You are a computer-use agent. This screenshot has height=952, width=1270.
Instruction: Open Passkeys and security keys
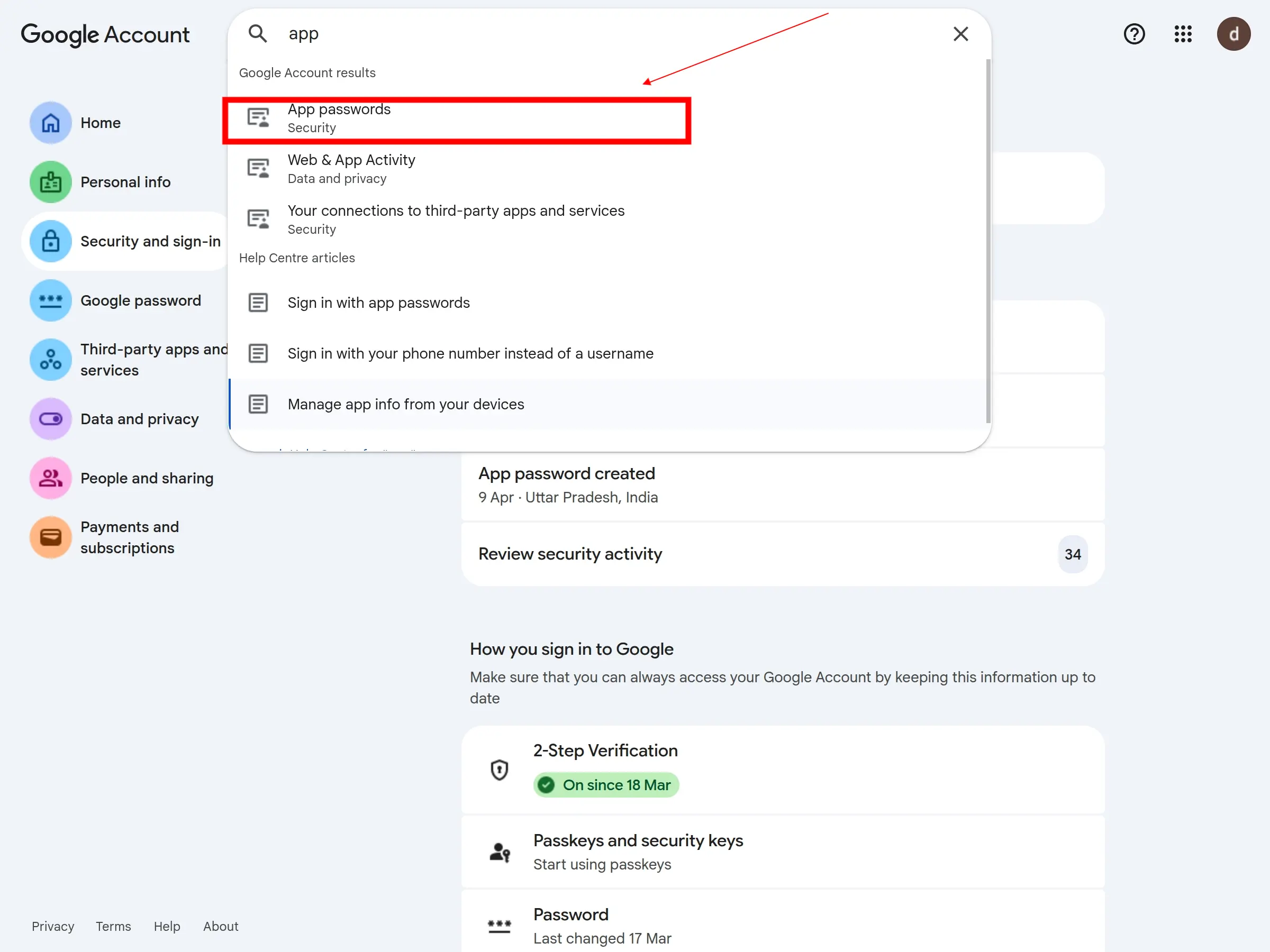783,852
